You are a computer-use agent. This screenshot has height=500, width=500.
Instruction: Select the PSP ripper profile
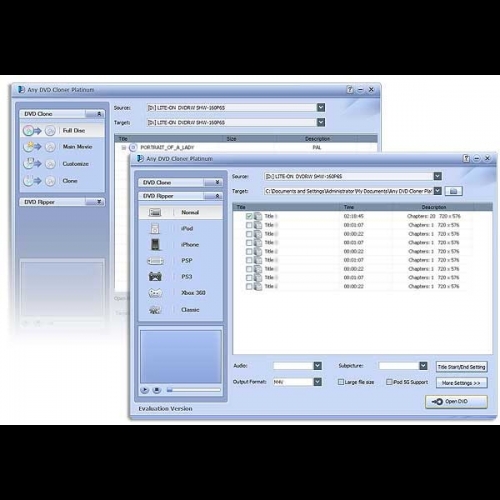tap(180, 260)
